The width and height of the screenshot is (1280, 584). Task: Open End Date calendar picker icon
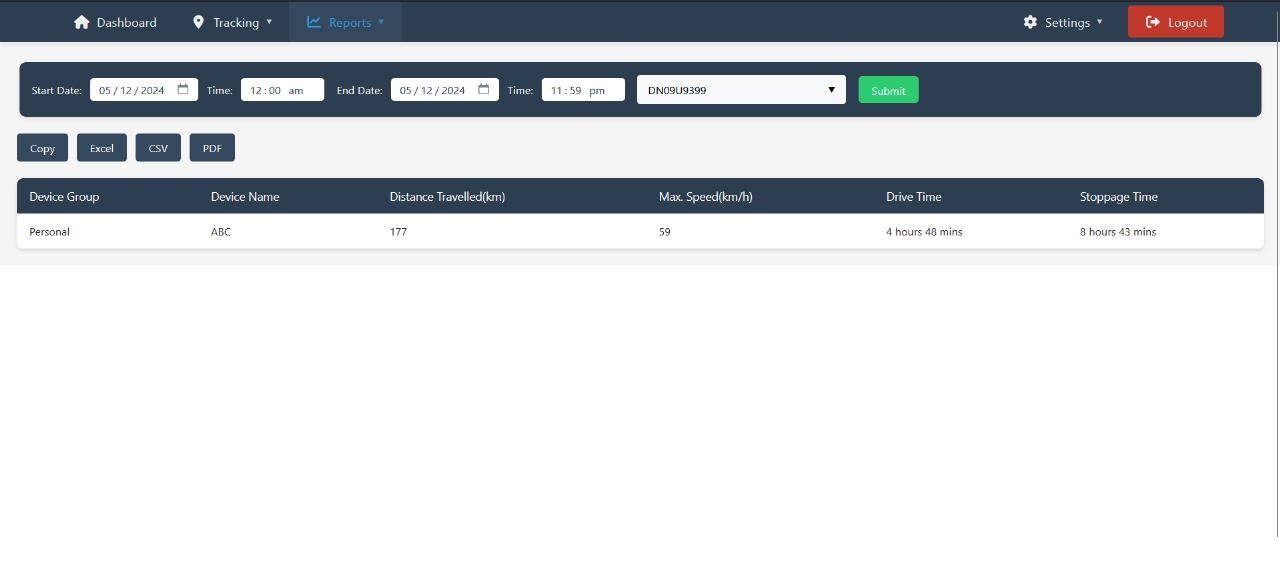484,90
